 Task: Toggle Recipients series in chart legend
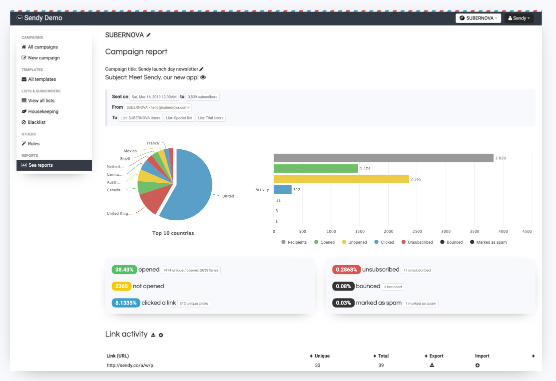(x=294, y=242)
